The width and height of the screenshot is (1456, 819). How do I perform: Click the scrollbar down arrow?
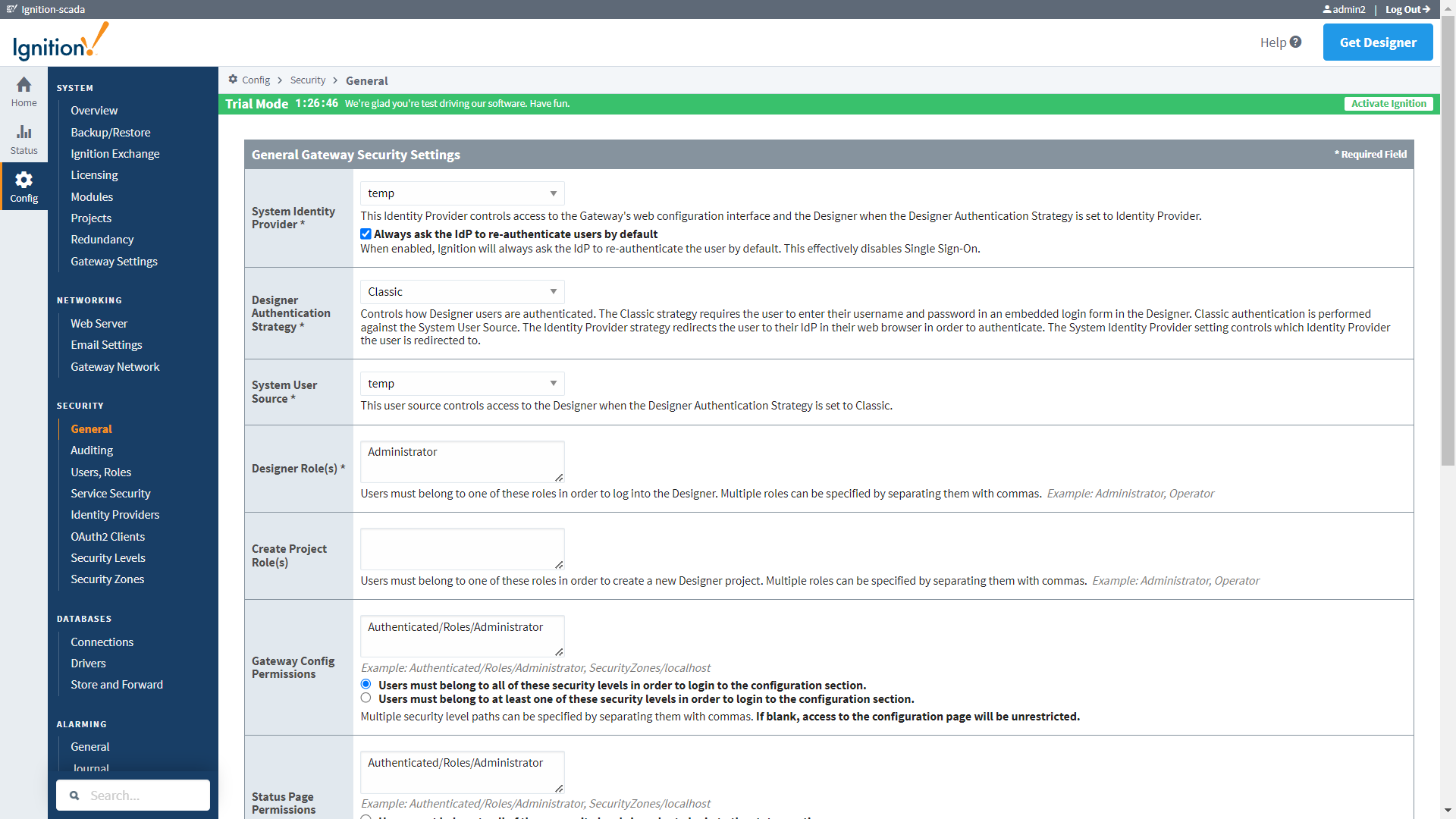pyautogui.click(x=1448, y=811)
